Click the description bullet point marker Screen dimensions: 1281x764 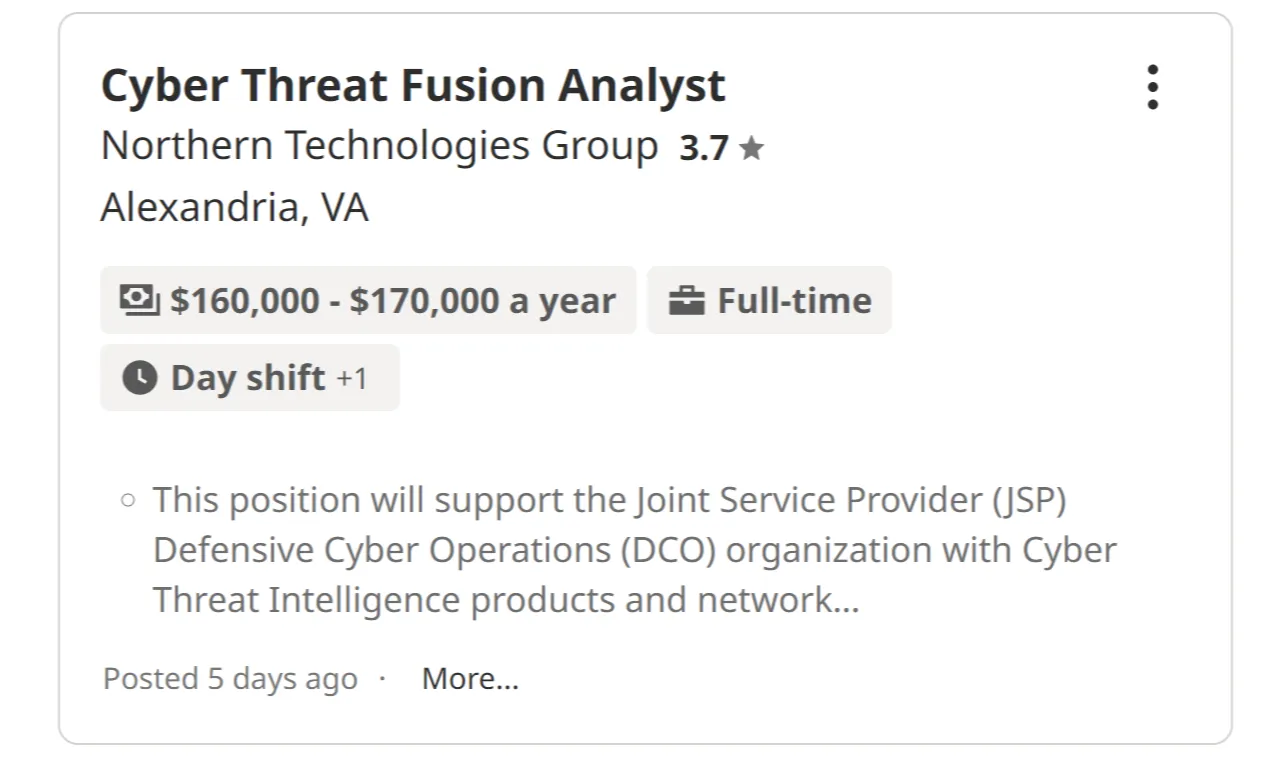pos(127,499)
